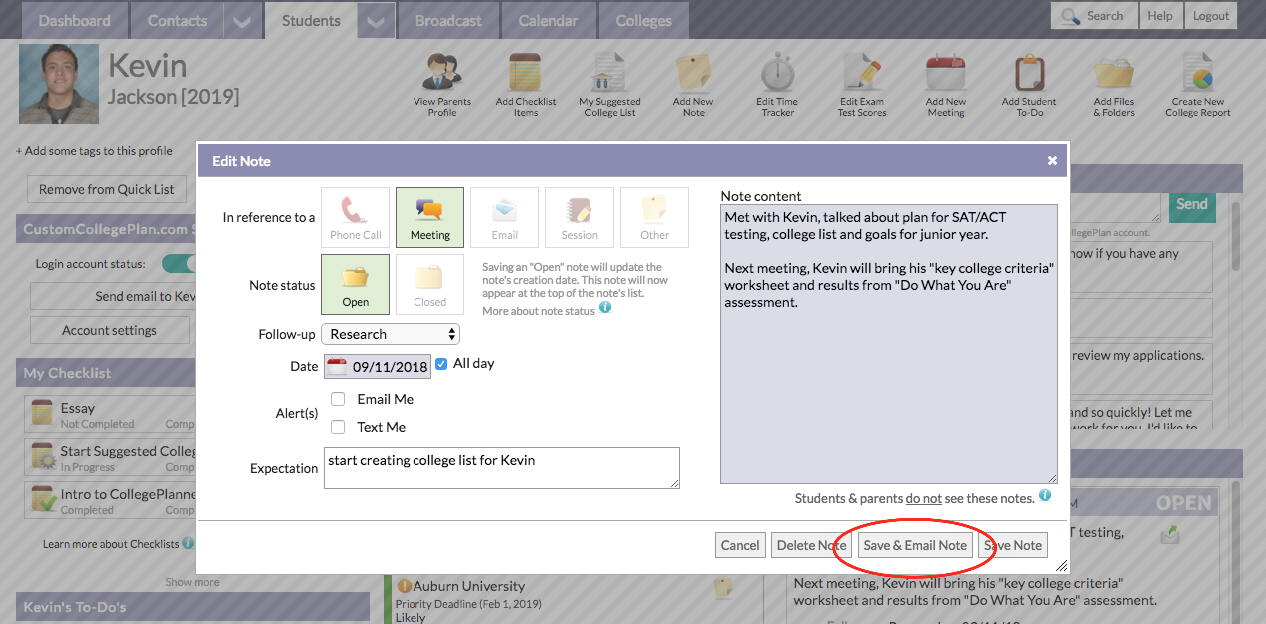1266x624 pixels.
Task: Click the Delete Note button
Action: pyautogui.click(x=811, y=545)
